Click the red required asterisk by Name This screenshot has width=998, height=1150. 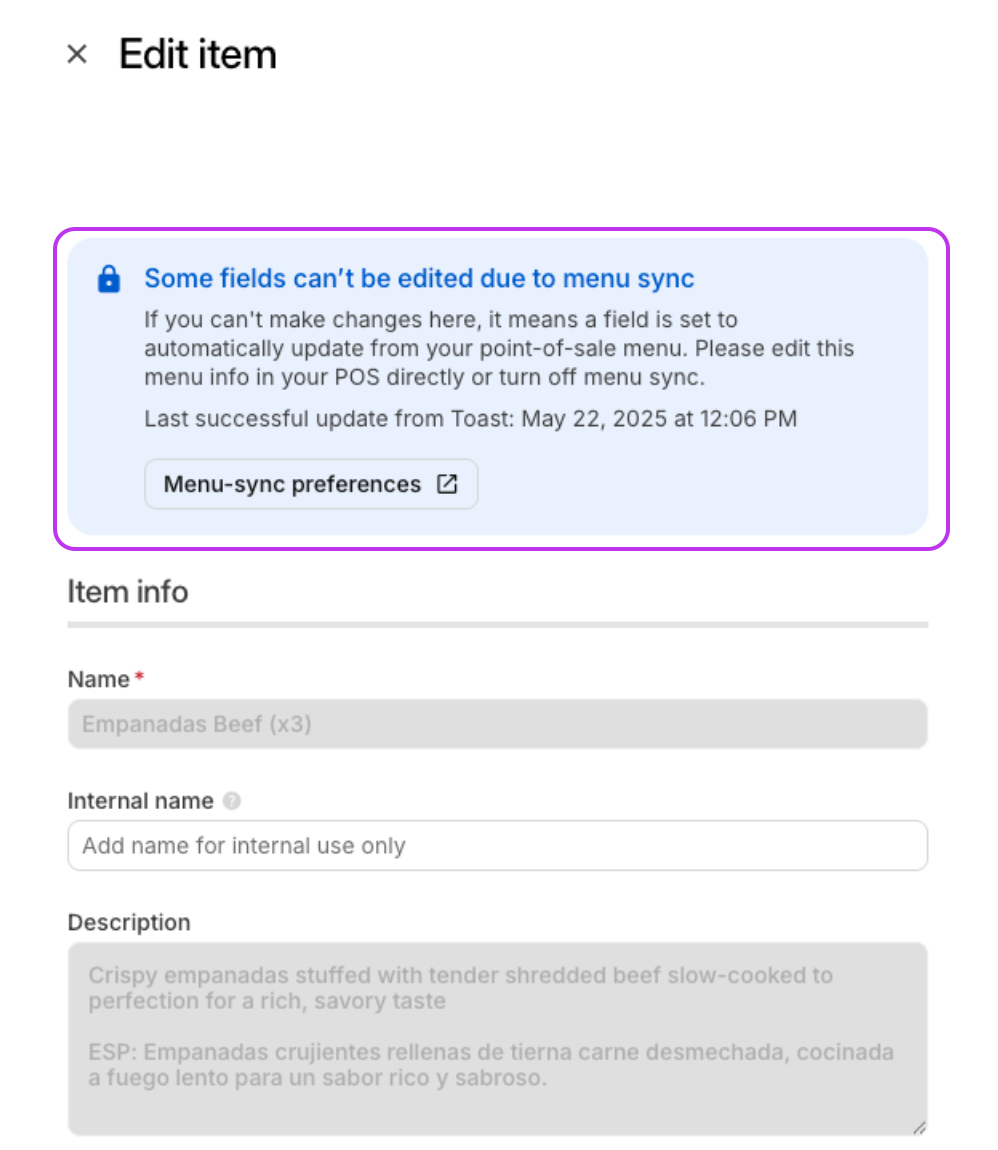point(139,678)
